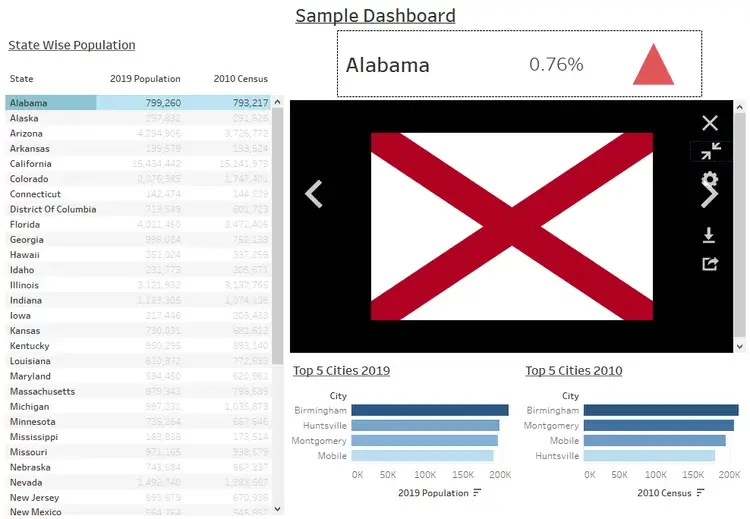Screen dimensions: 750x519
Task: Select Connecticut in state list
Action: pos(35,194)
